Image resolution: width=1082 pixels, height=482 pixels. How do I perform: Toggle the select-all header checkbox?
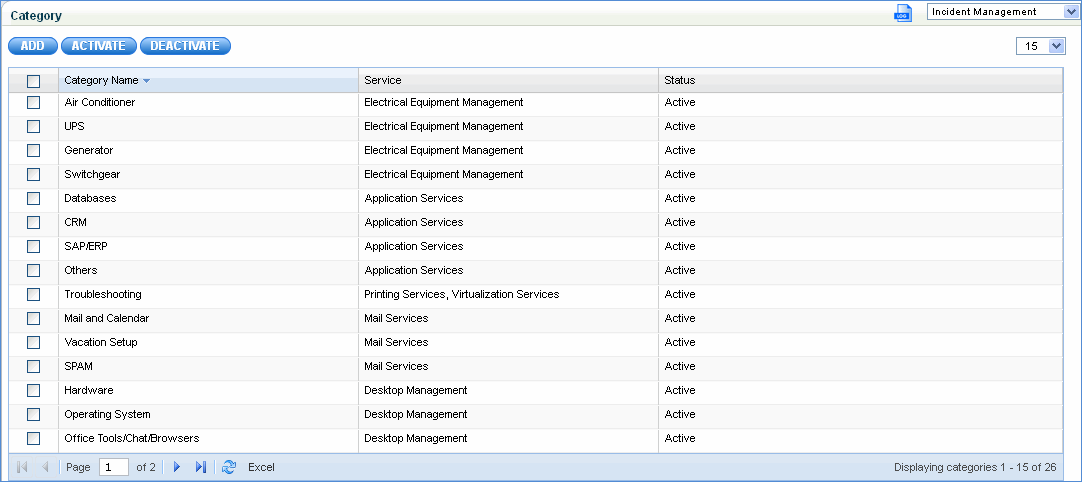click(x=33, y=81)
